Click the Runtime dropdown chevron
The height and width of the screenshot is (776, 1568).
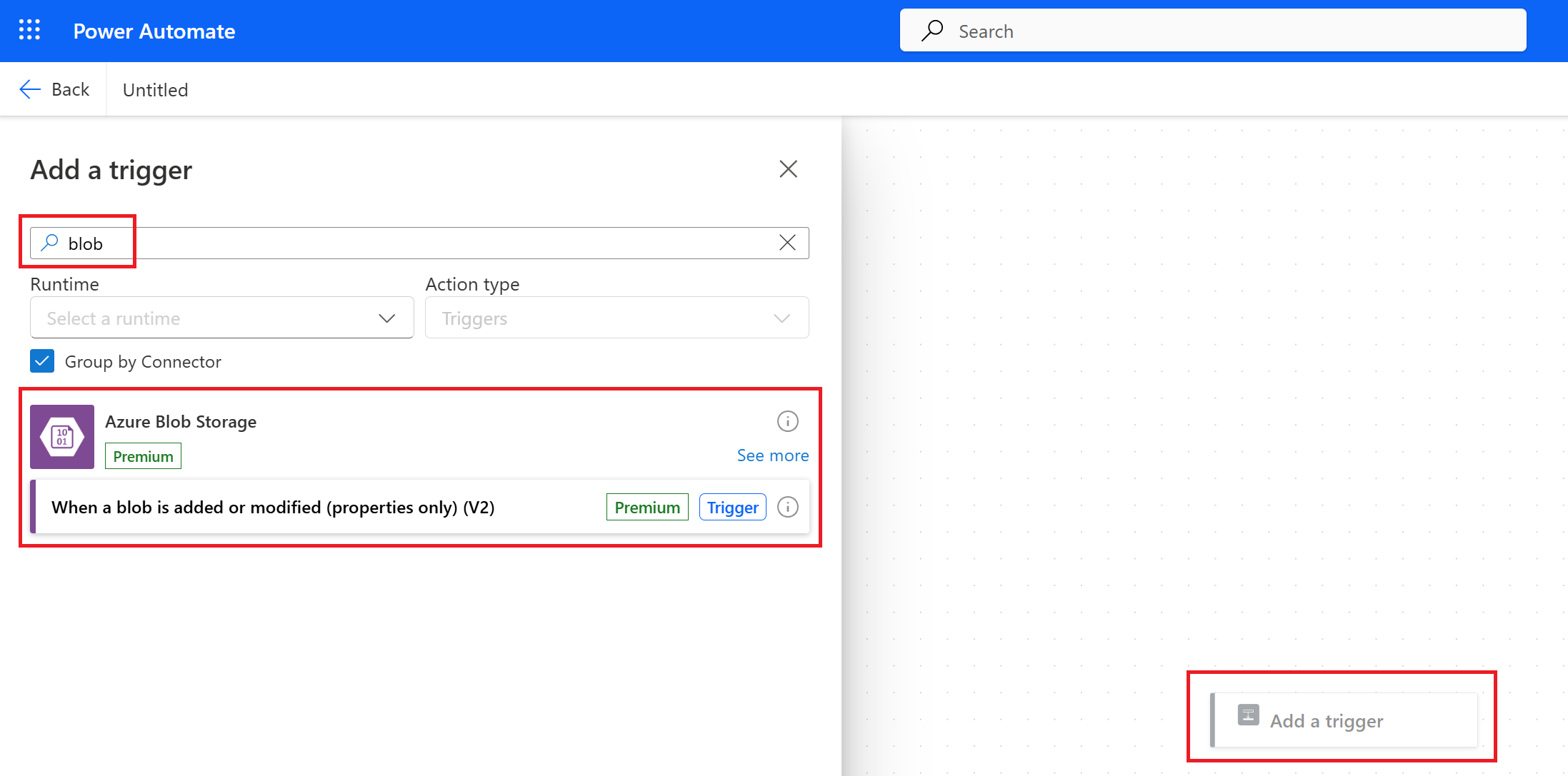(x=386, y=318)
